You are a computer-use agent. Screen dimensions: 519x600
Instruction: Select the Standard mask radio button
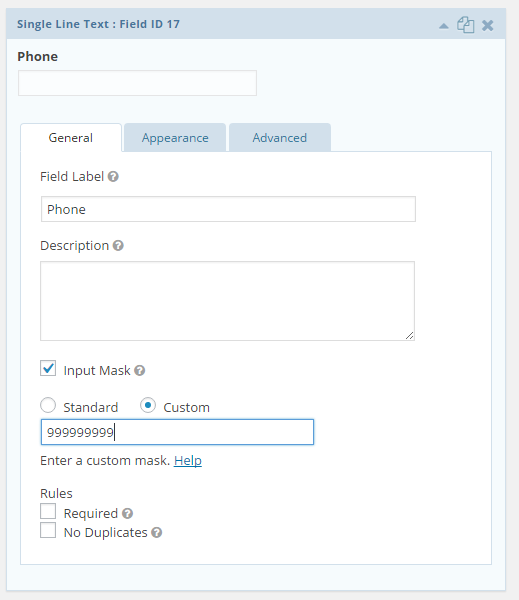tap(48, 405)
